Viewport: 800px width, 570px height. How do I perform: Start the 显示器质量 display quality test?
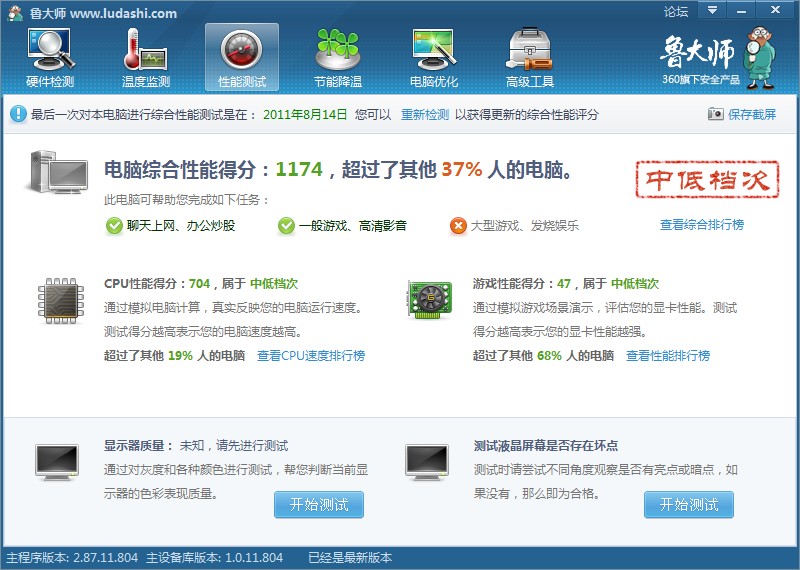coord(319,505)
